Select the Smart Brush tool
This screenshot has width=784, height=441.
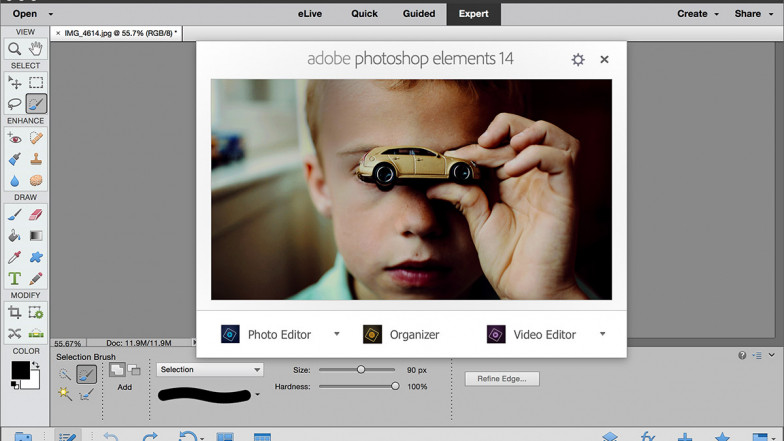[14, 159]
